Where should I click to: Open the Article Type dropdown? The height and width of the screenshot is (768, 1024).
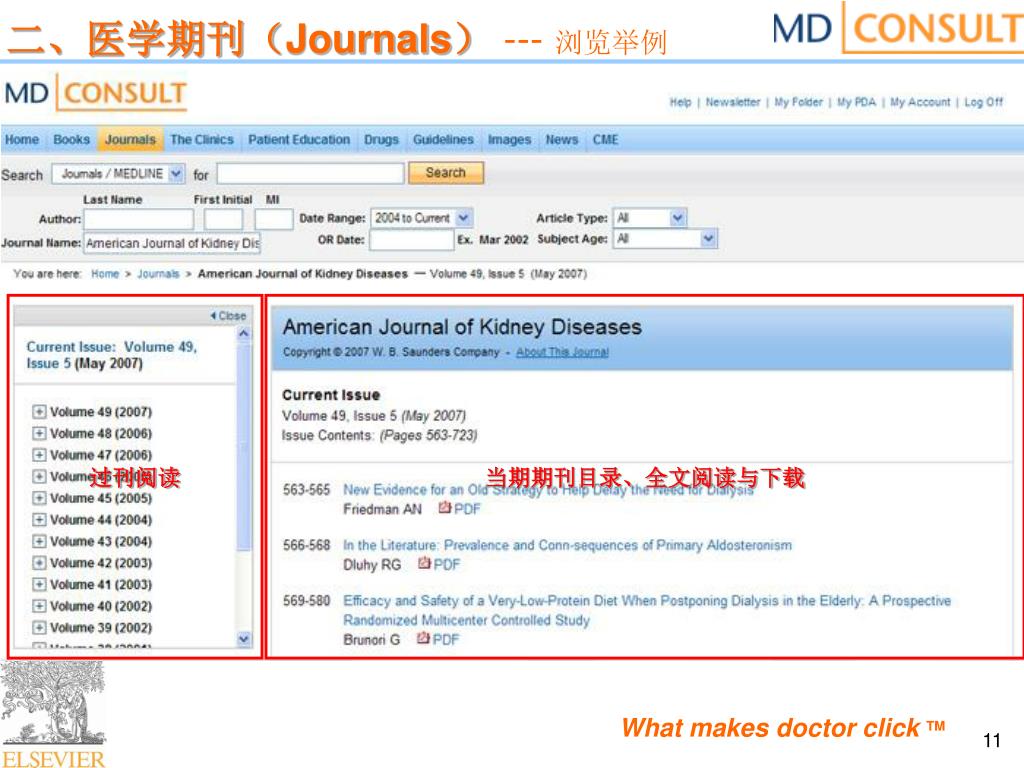click(650, 217)
